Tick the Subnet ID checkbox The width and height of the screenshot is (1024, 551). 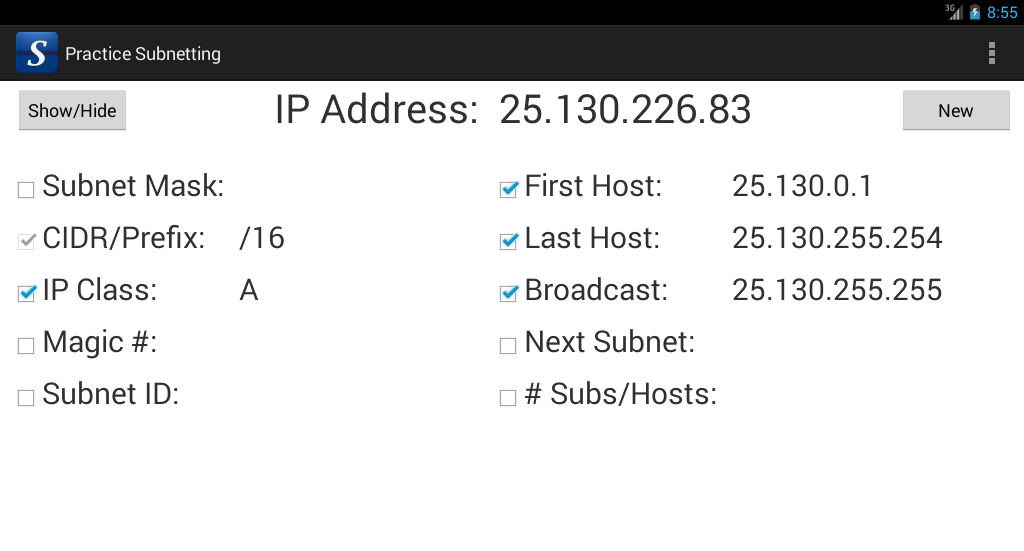click(x=26, y=398)
